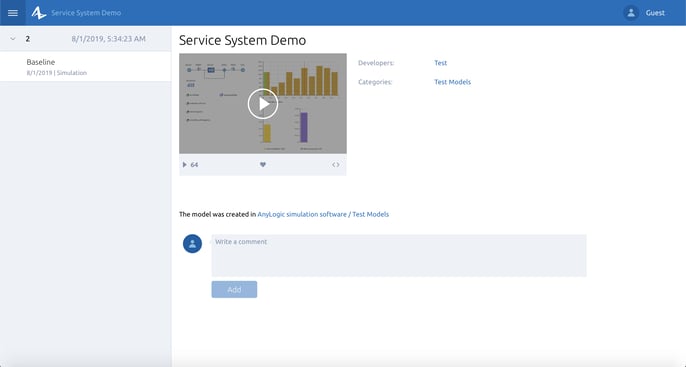Screen dimensions: 686x367
Task: Click the Categories: label
Action: 375,82
